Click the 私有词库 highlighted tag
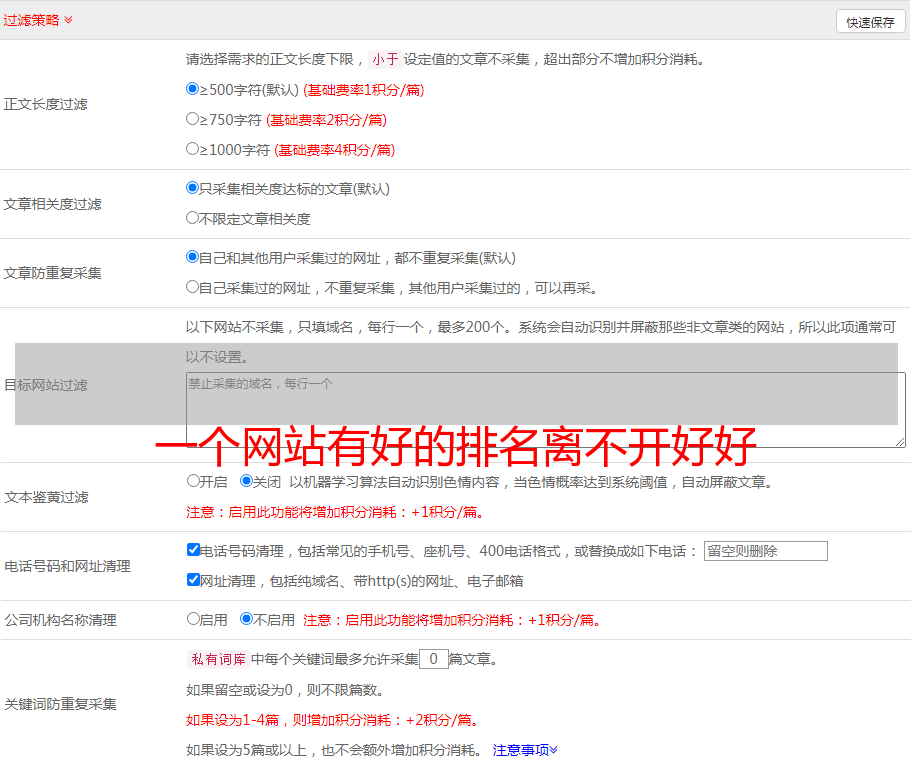The width and height of the screenshot is (912, 768). pyautogui.click(x=219, y=659)
